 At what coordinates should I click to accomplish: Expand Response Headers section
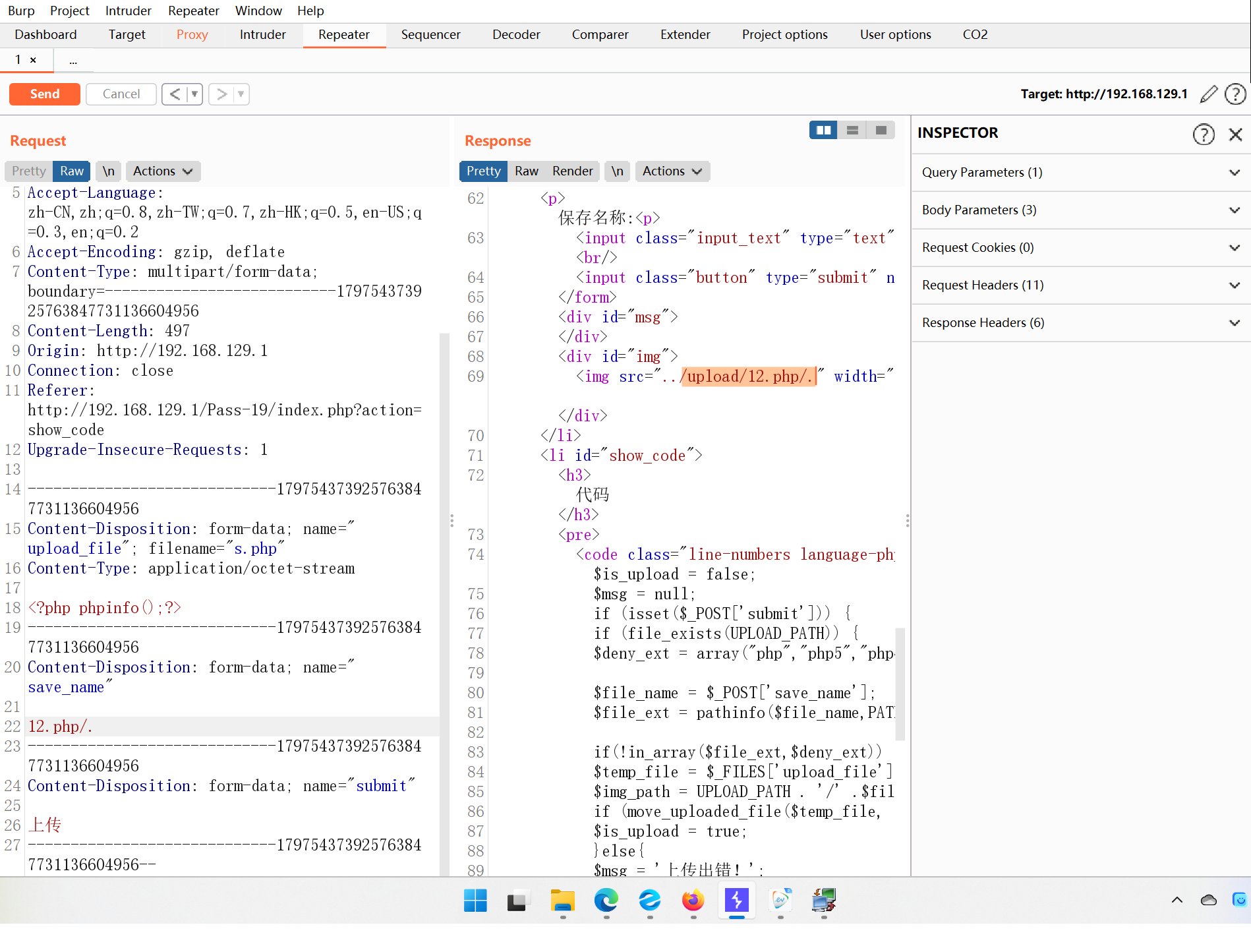coord(1081,323)
